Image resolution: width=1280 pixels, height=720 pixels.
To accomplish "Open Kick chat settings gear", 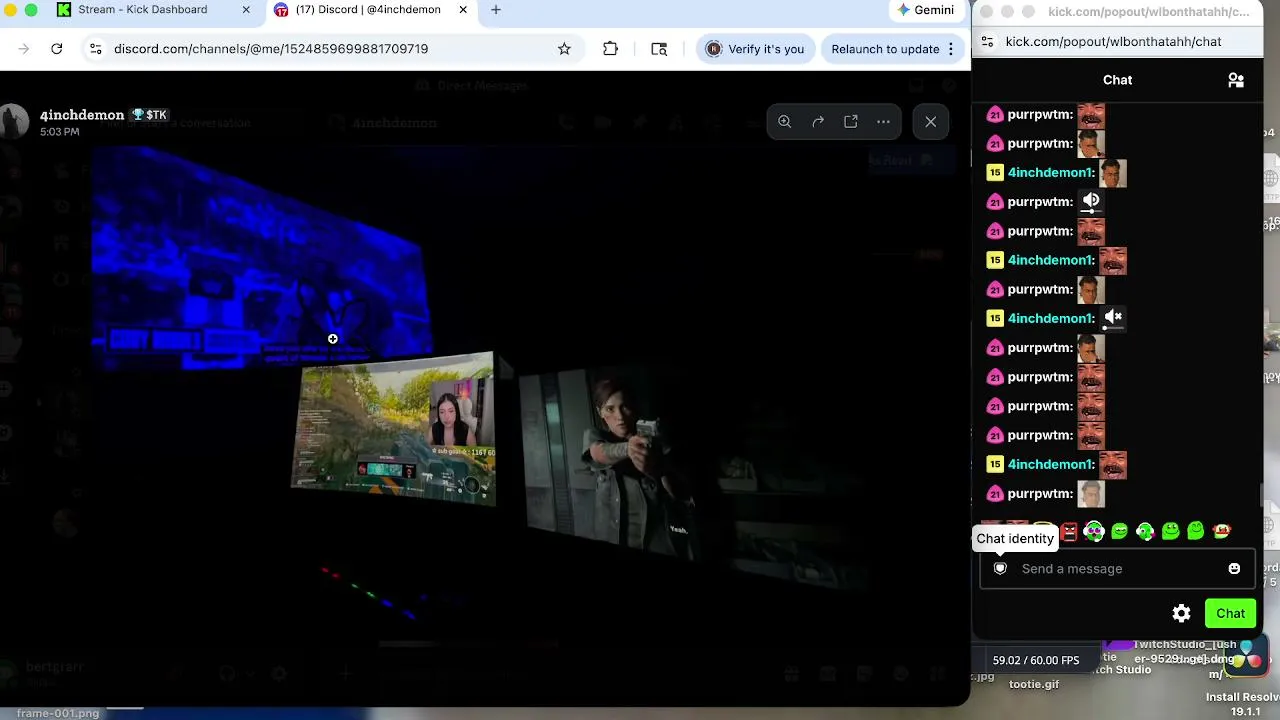I will [1182, 614].
